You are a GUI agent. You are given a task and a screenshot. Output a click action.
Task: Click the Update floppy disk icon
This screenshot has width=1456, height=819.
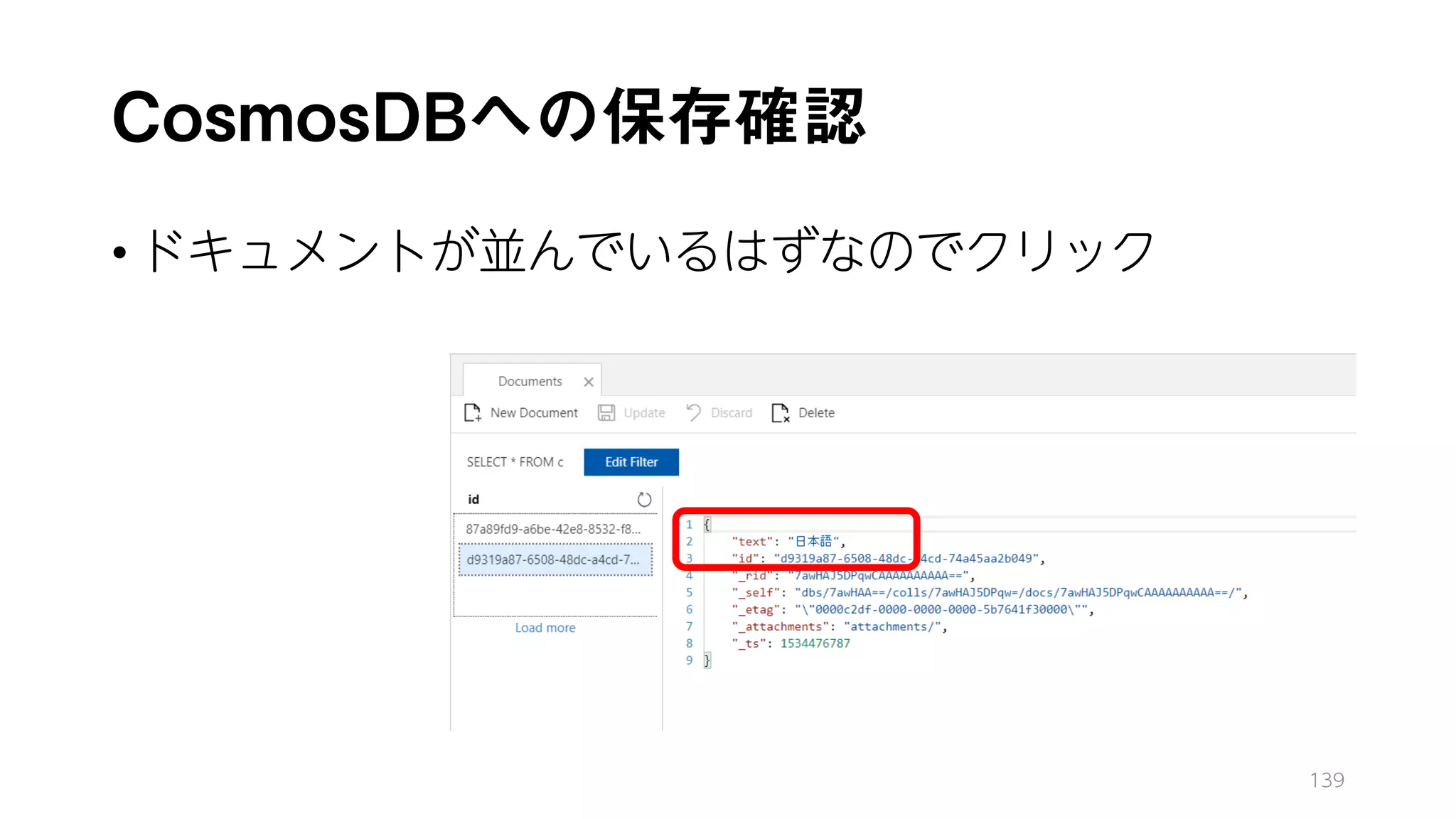click(x=606, y=413)
